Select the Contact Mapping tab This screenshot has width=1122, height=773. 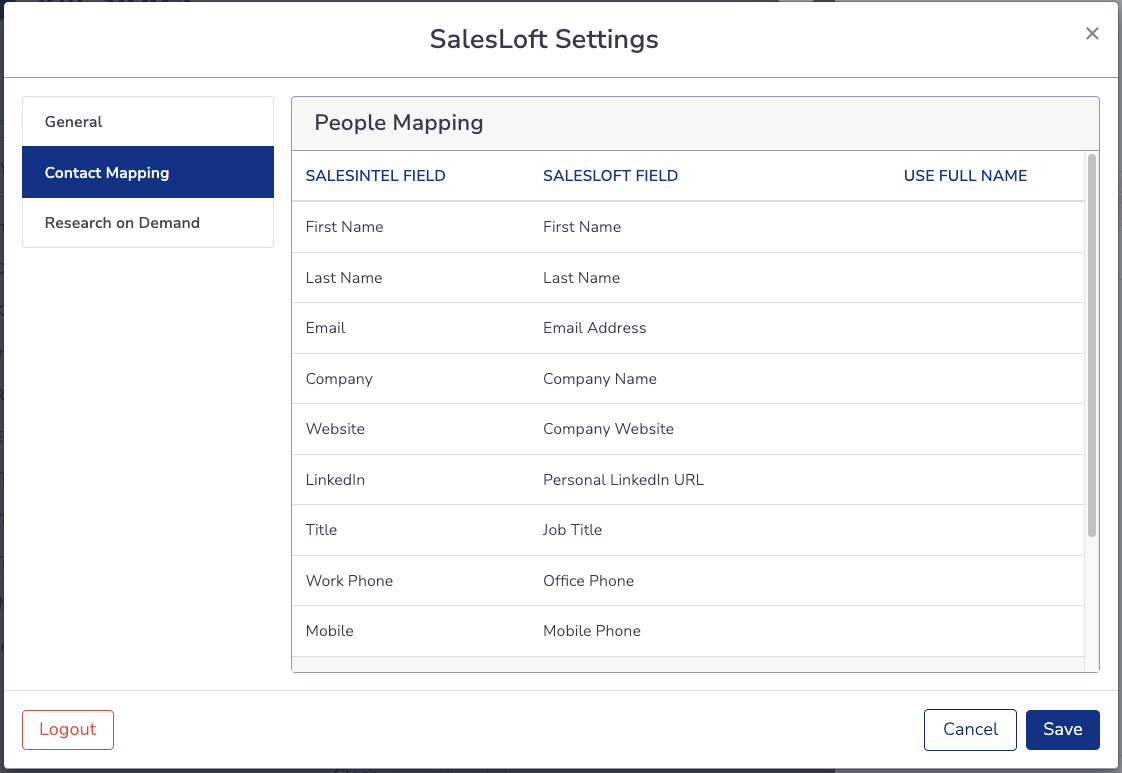(x=148, y=172)
